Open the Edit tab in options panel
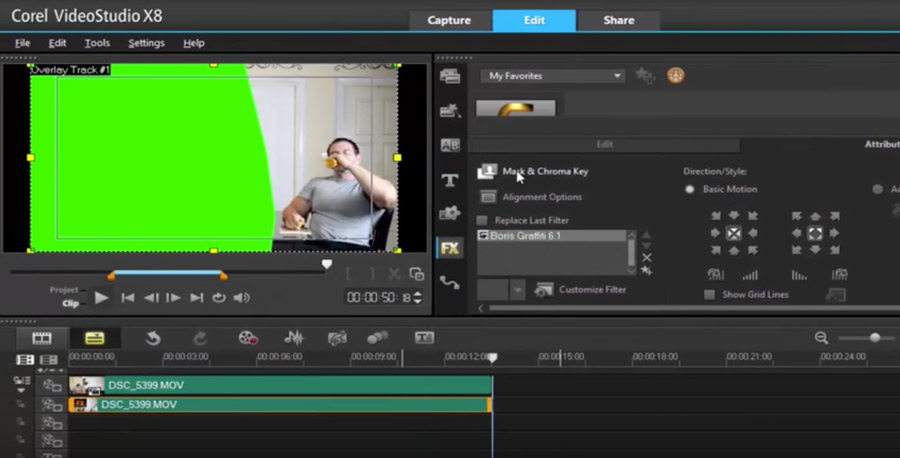This screenshot has height=458, width=900. (605, 145)
